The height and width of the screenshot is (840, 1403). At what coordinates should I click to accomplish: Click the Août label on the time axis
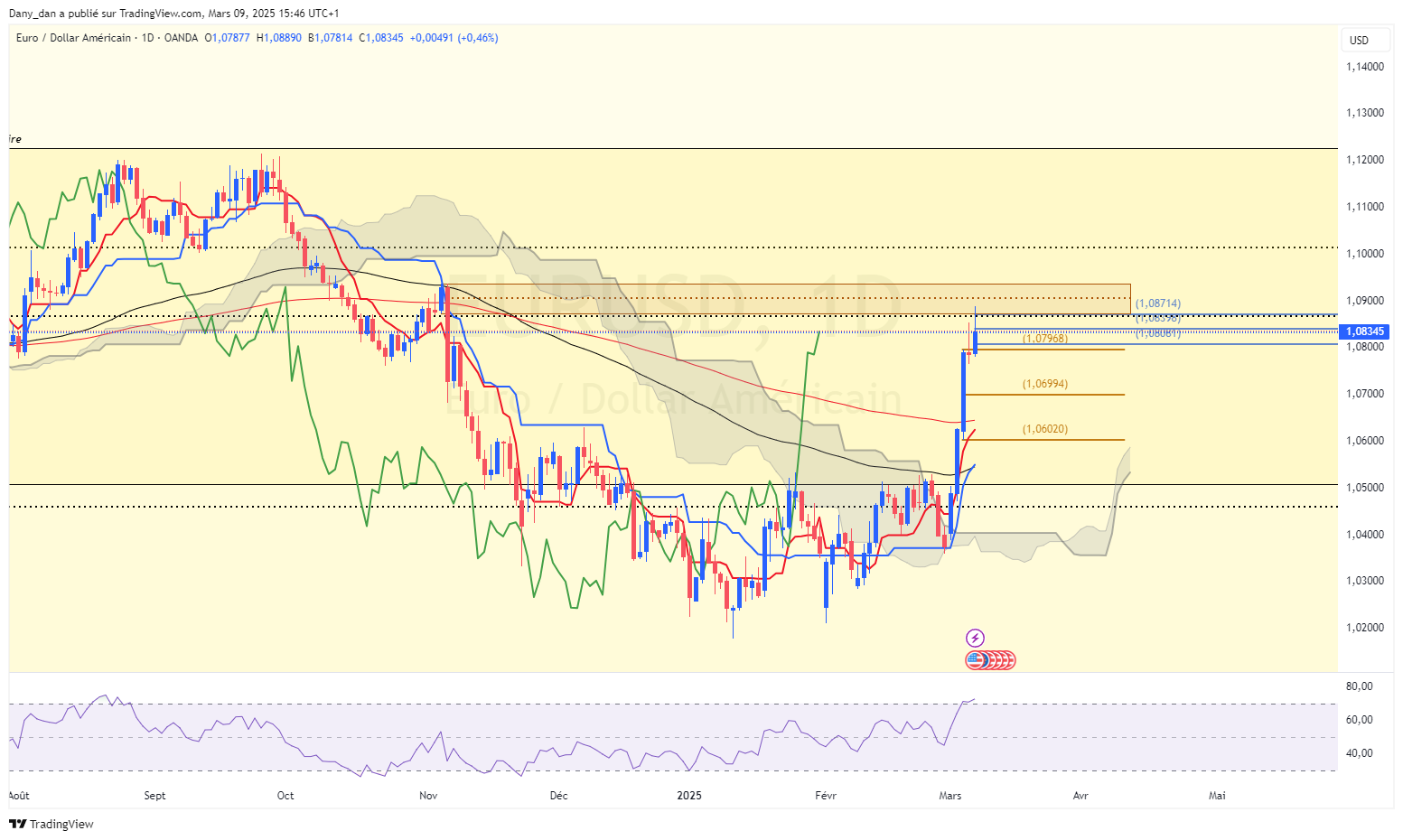18,796
